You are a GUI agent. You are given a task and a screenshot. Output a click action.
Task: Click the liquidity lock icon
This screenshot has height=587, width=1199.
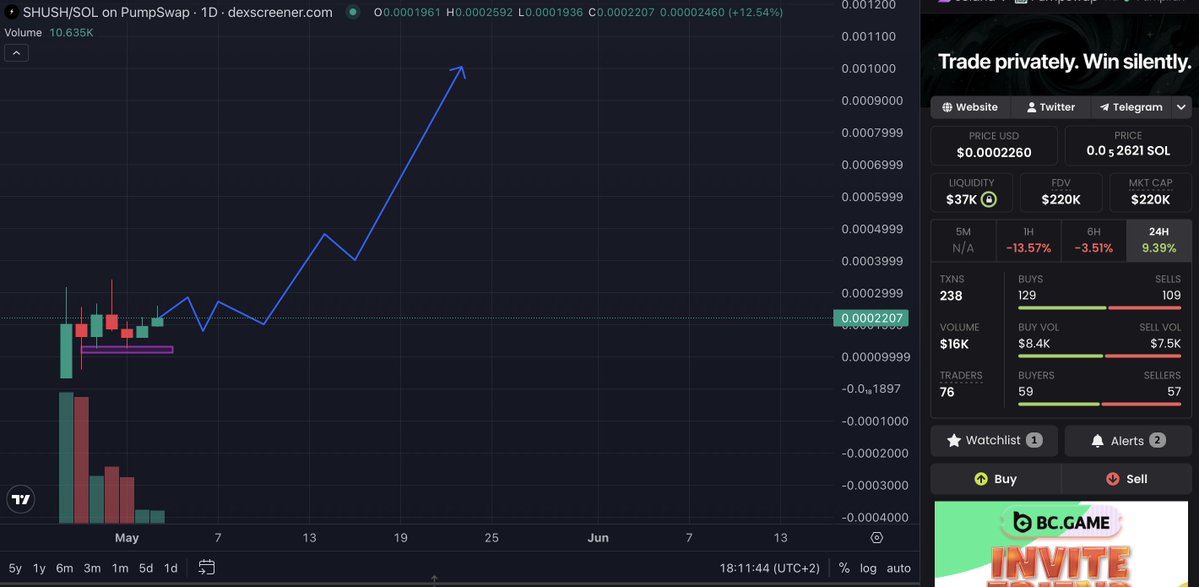[989, 199]
